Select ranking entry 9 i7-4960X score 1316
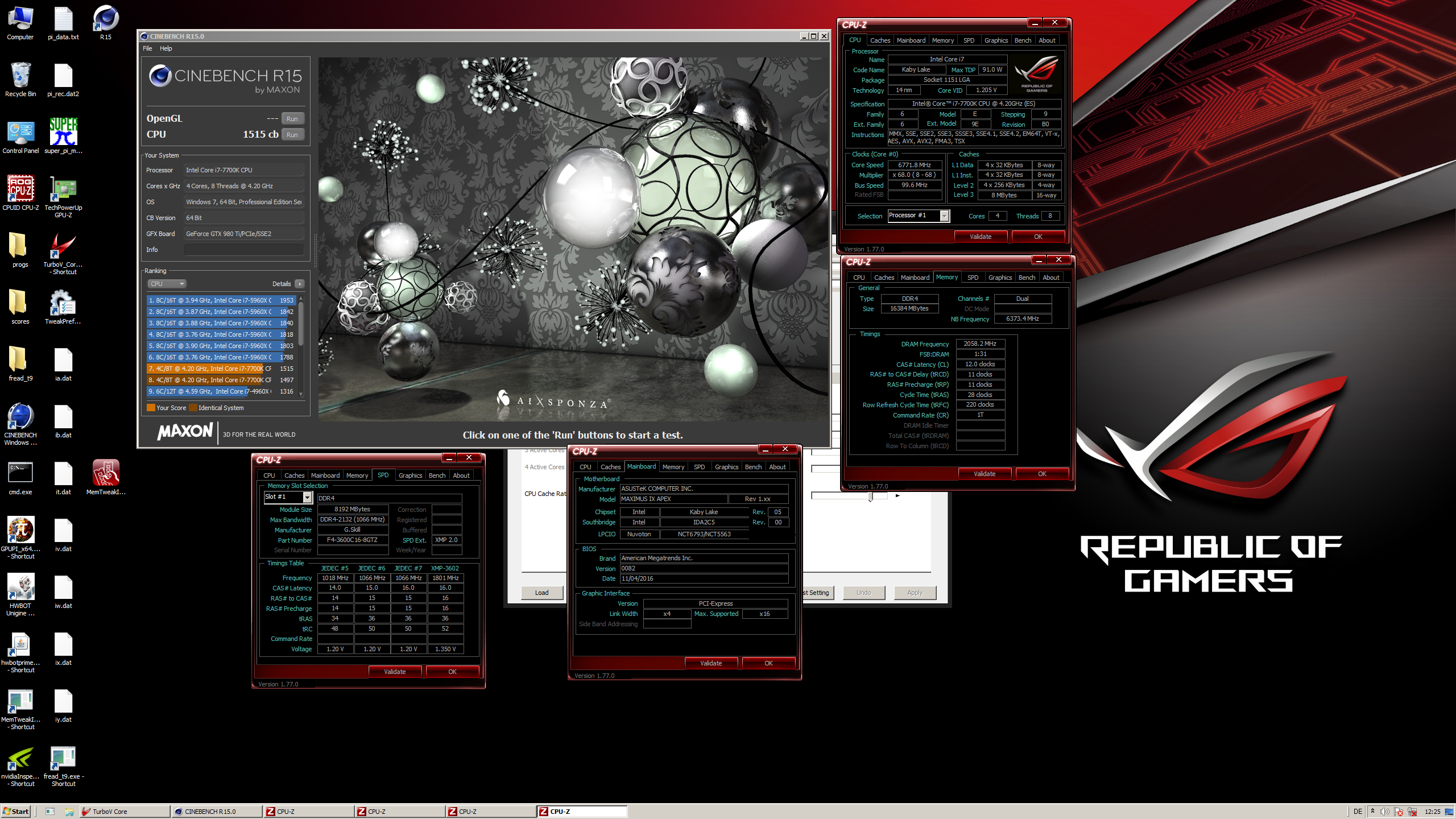1456x819 pixels. 221,391
